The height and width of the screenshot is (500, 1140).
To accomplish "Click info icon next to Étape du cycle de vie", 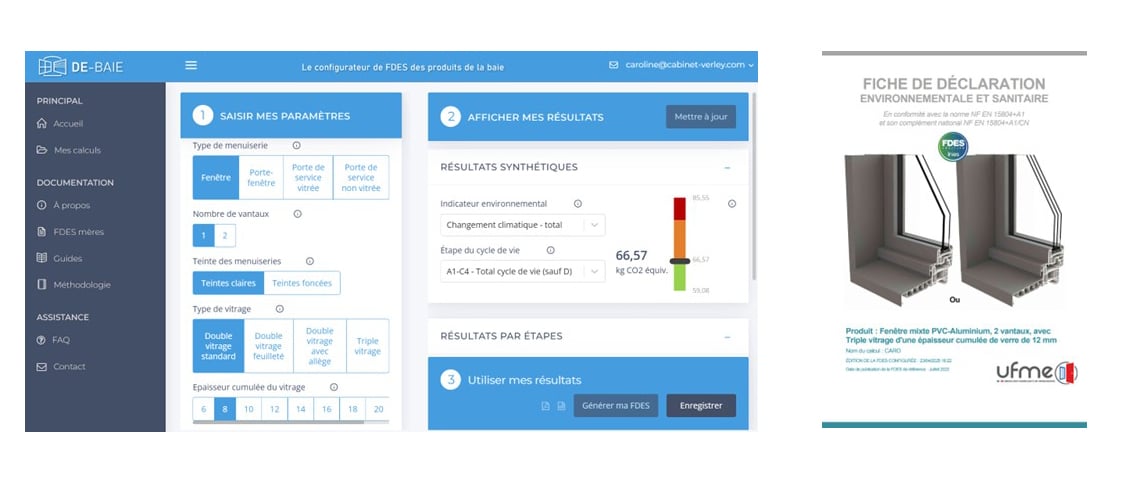I will 550,250.
